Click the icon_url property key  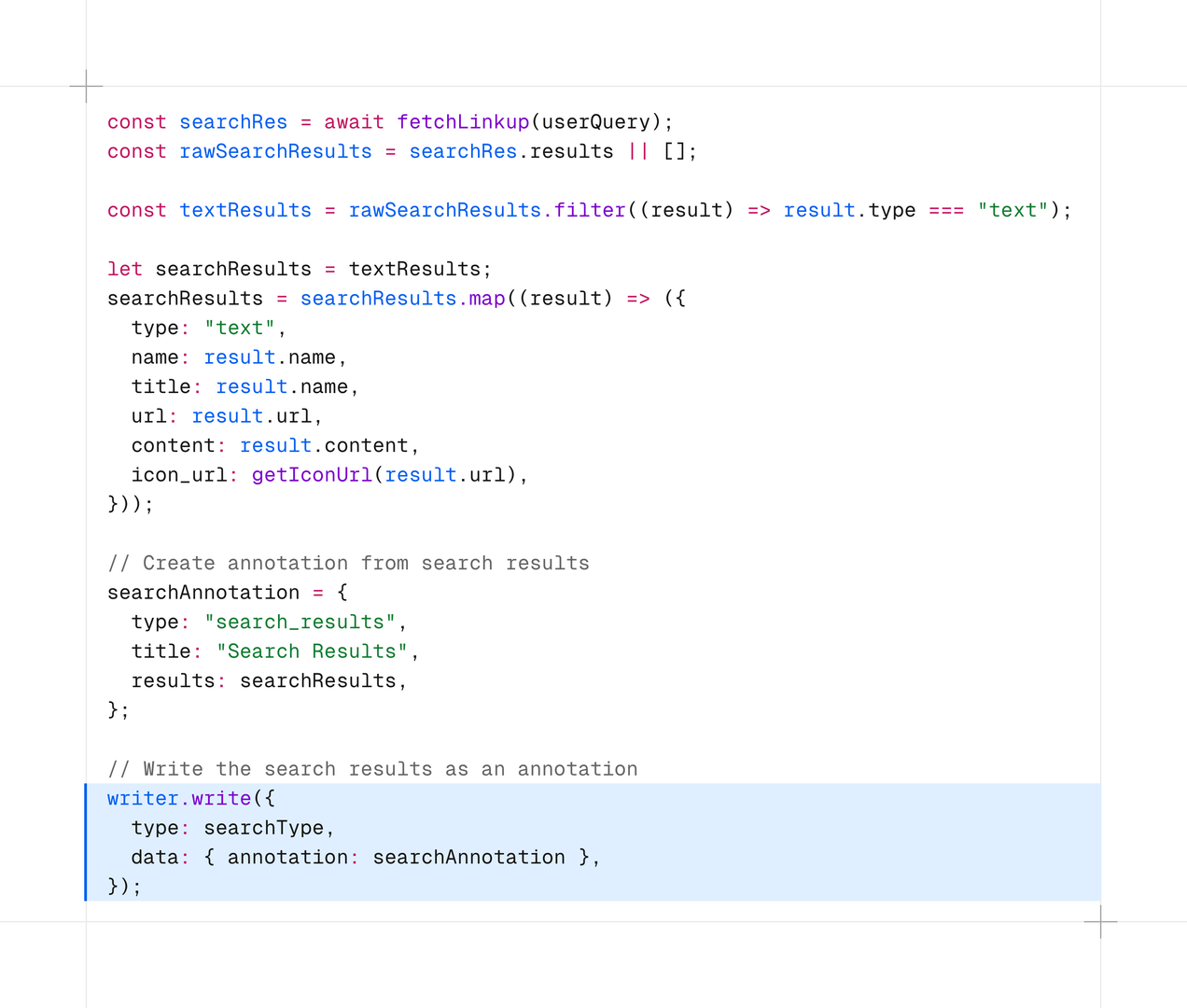point(178,475)
